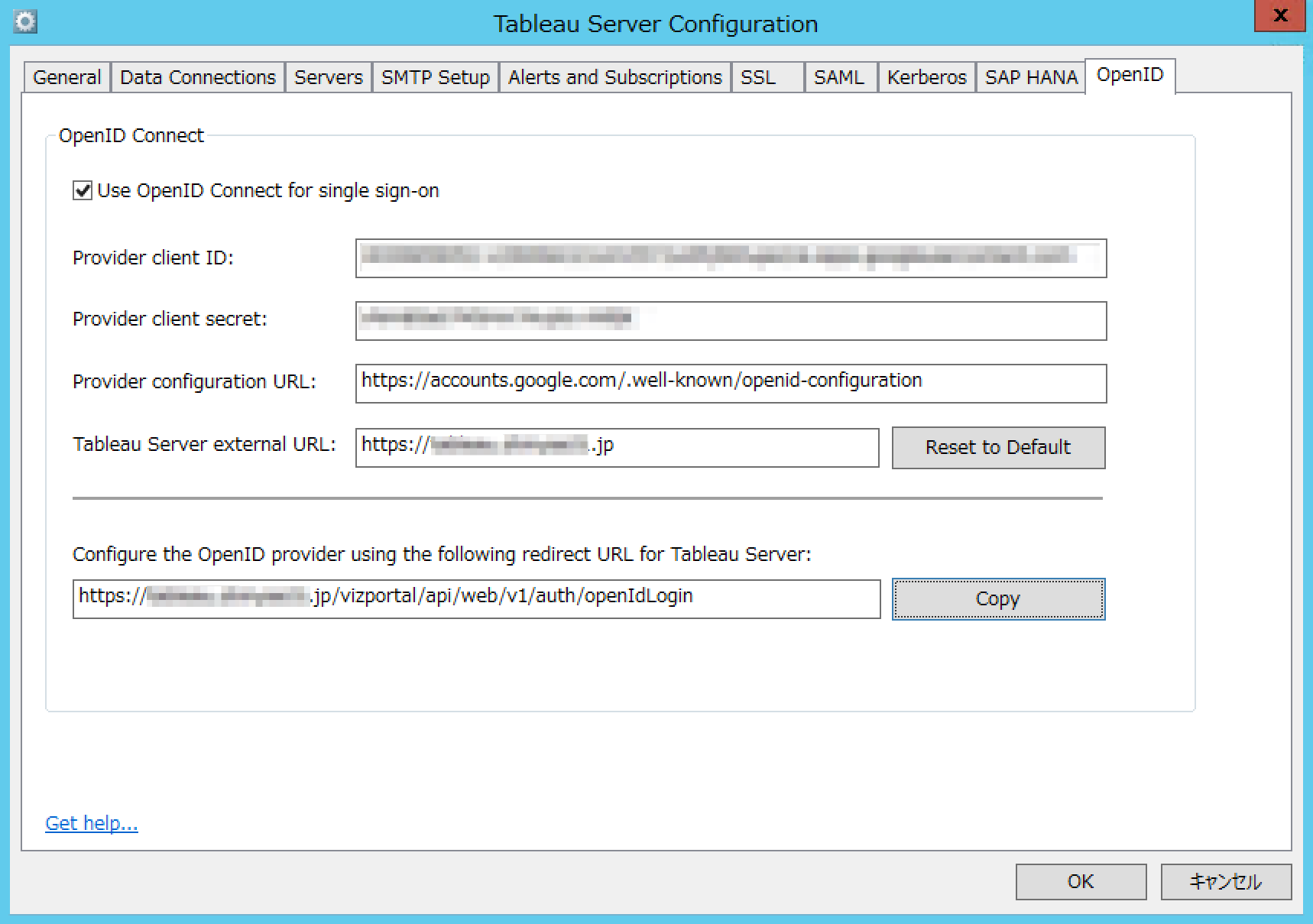1313x924 pixels.
Task: Click the Provider client secret label
Action: (x=170, y=319)
